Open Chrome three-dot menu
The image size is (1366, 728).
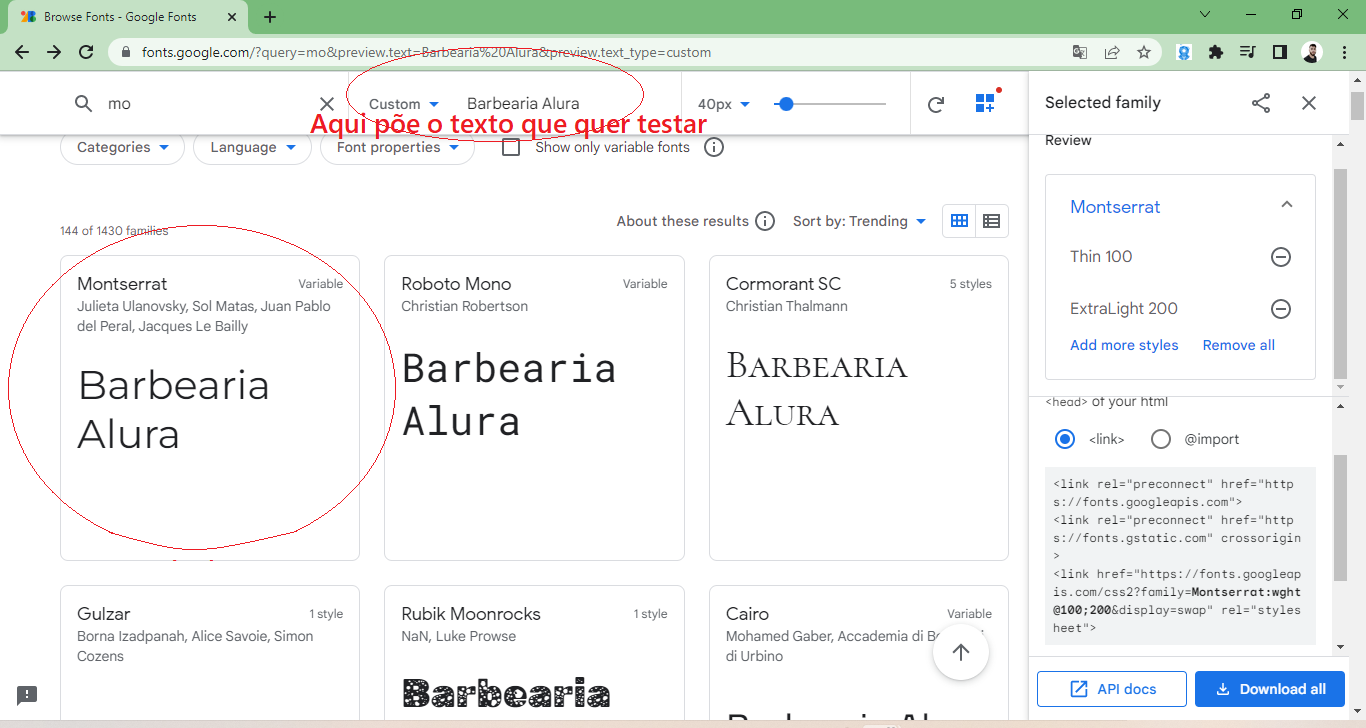coord(1344,52)
